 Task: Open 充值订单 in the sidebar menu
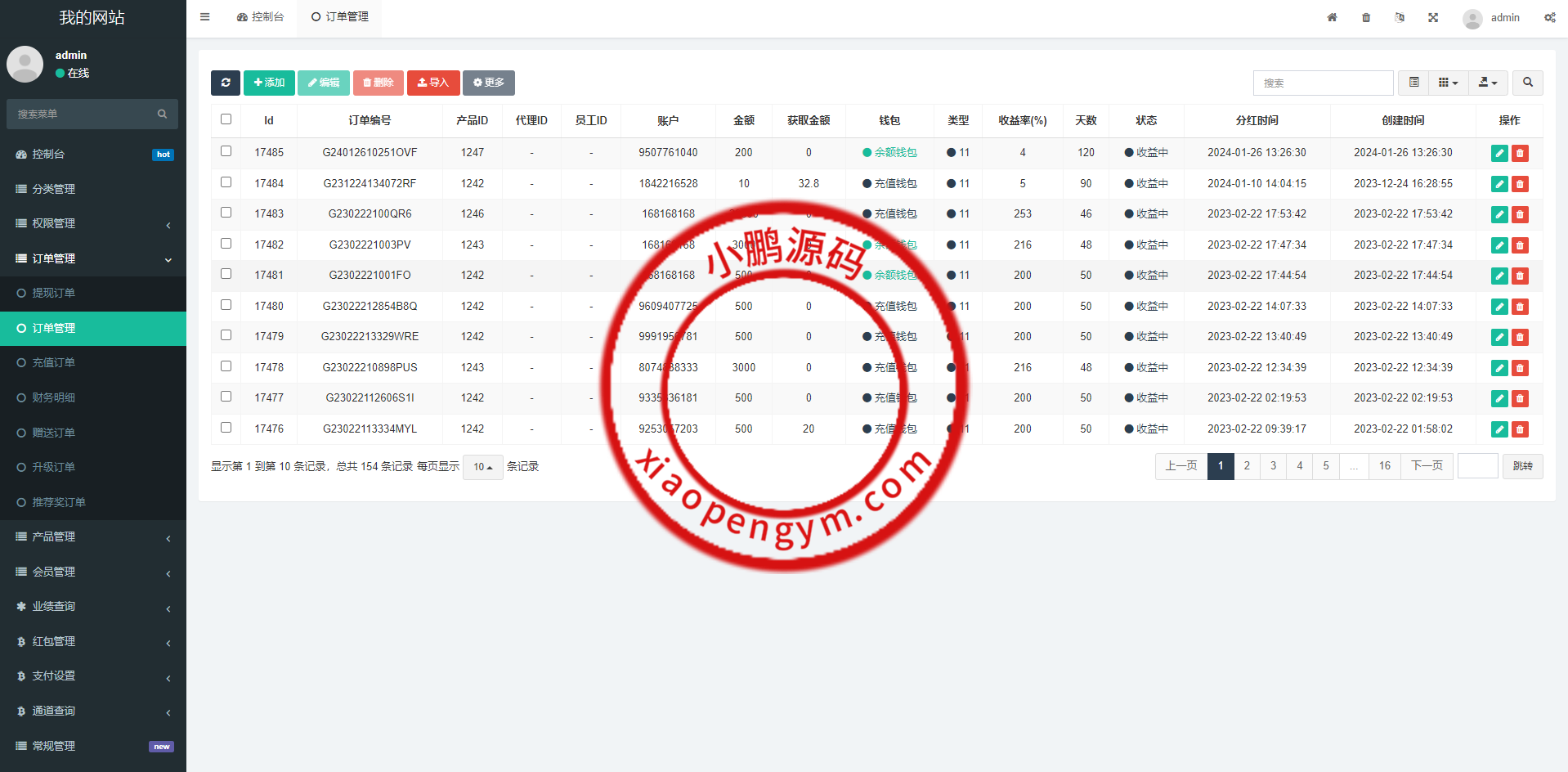tap(54, 362)
